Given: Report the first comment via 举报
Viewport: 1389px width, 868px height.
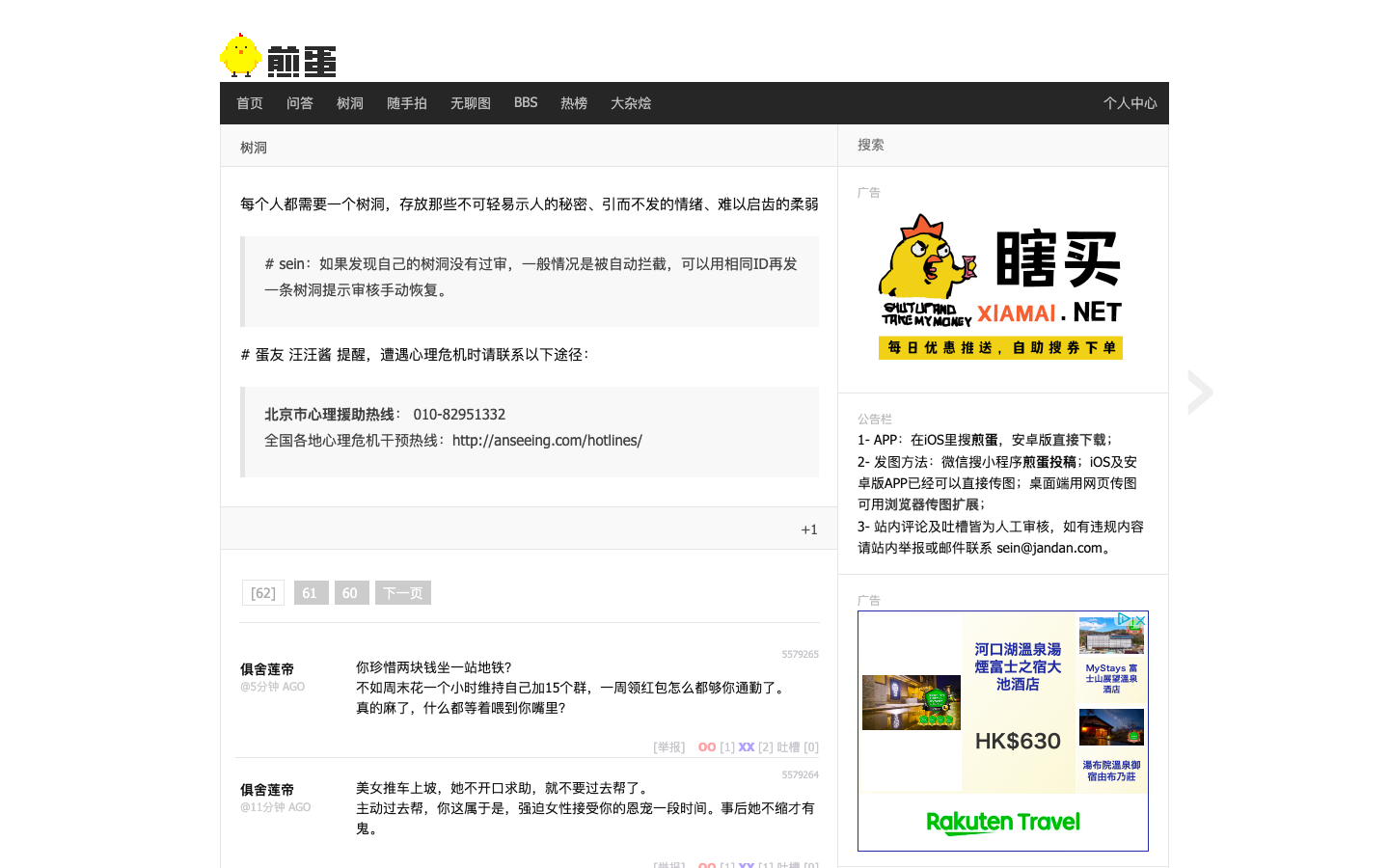Looking at the screenshot, I should point(668,747).
